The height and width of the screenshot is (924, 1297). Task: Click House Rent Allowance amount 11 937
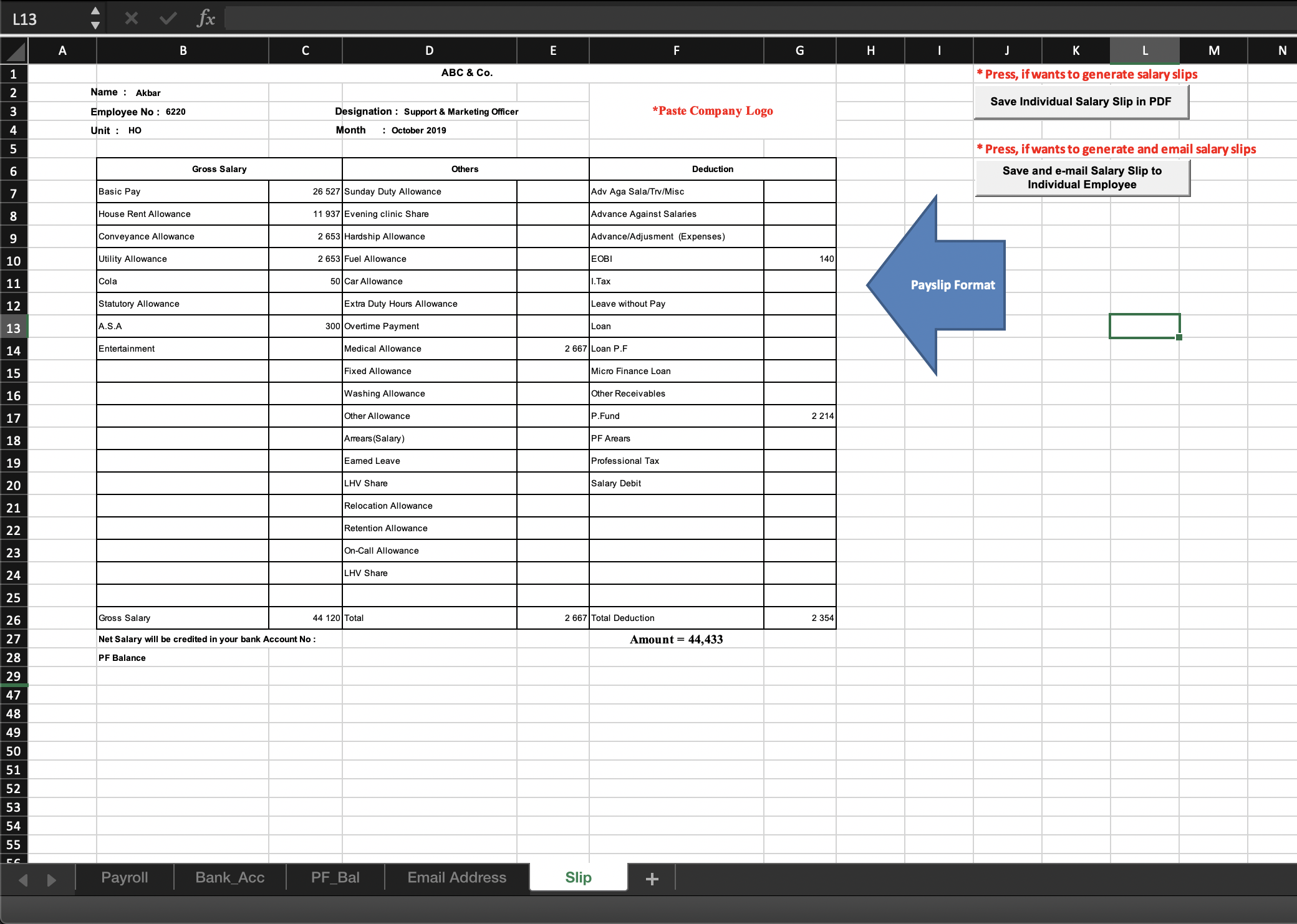coord(306,214)
